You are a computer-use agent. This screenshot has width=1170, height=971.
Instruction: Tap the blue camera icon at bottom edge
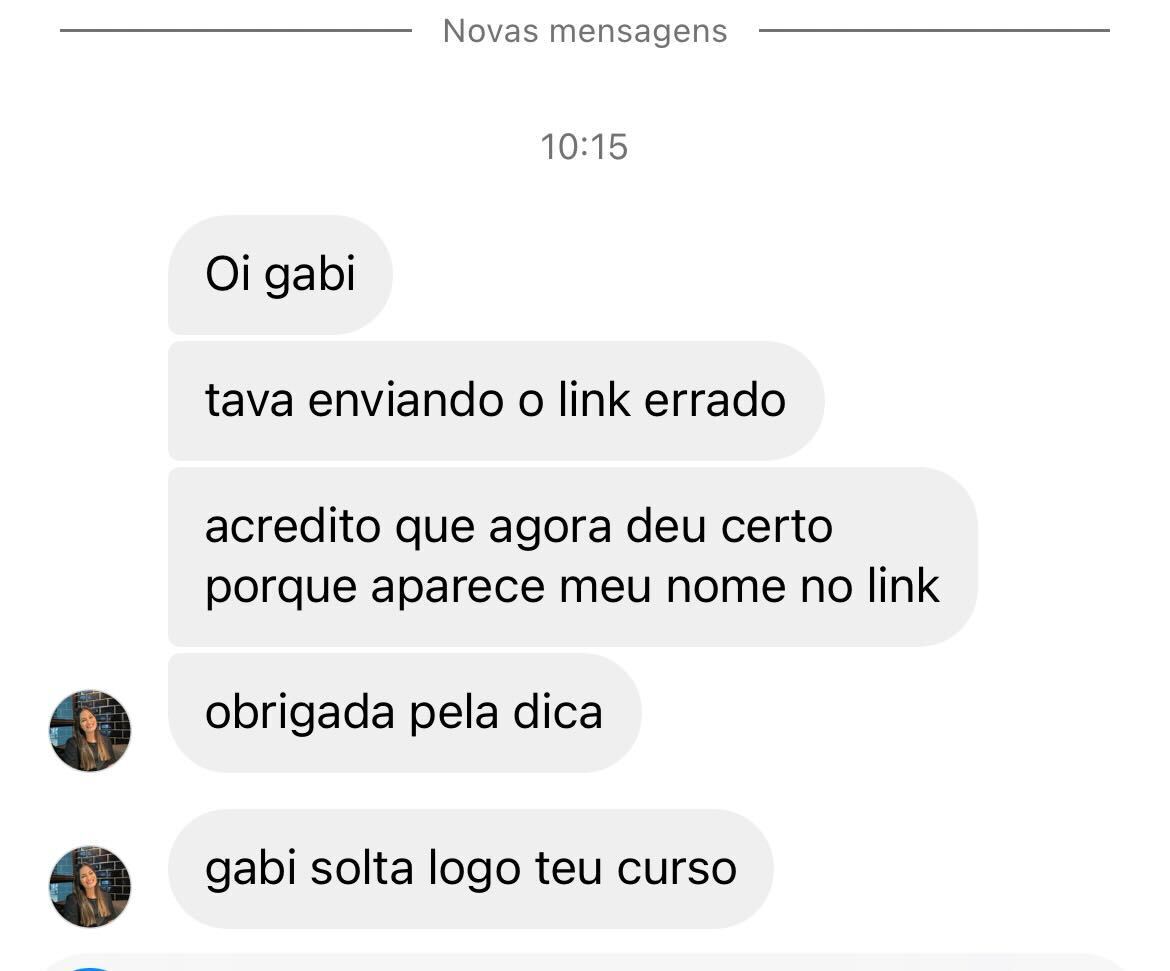pyautogui.click(x=90, y=967)
